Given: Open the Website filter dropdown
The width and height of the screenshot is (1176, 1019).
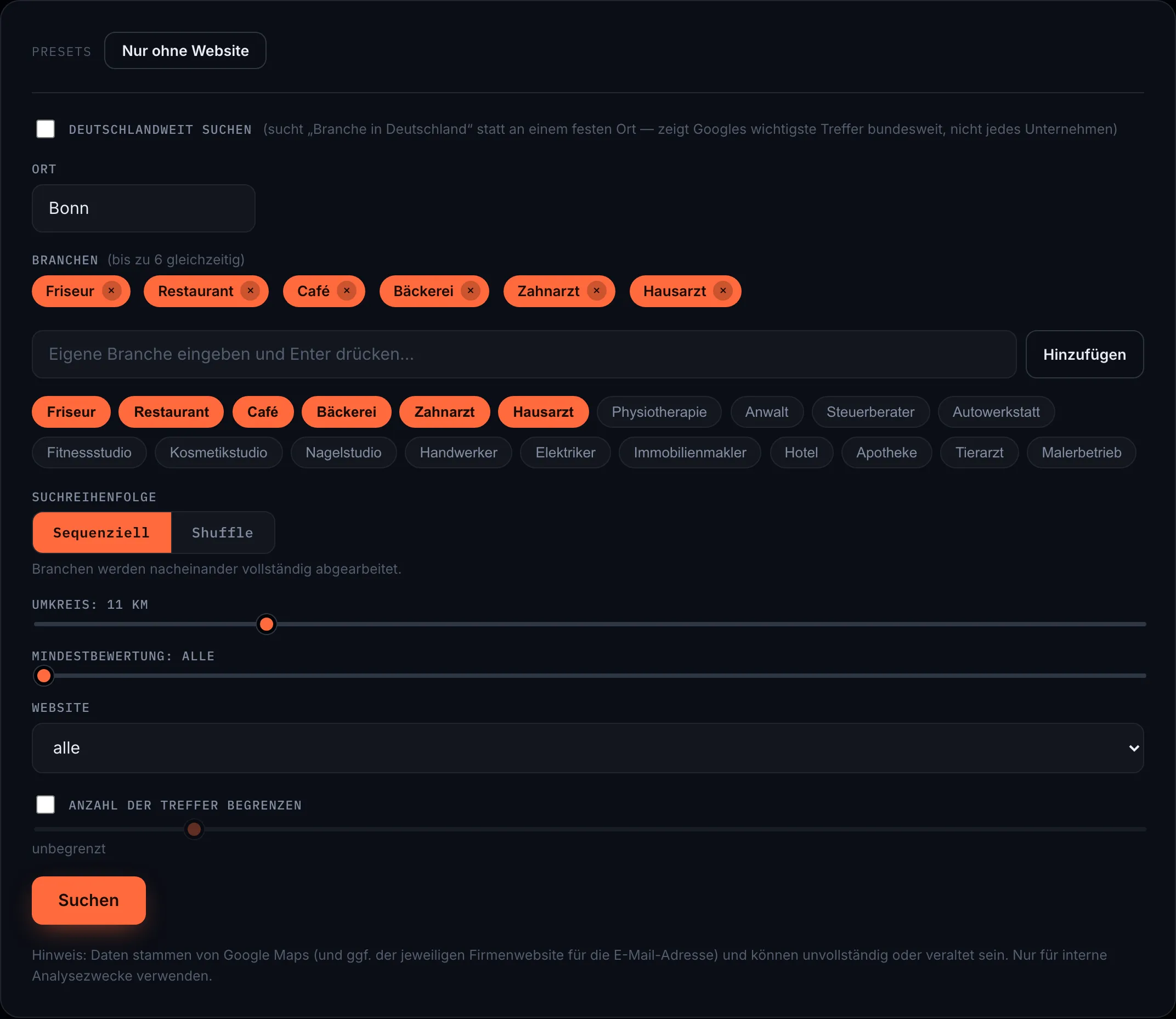Looking at the screenshot, I should (x=587, y=748).
